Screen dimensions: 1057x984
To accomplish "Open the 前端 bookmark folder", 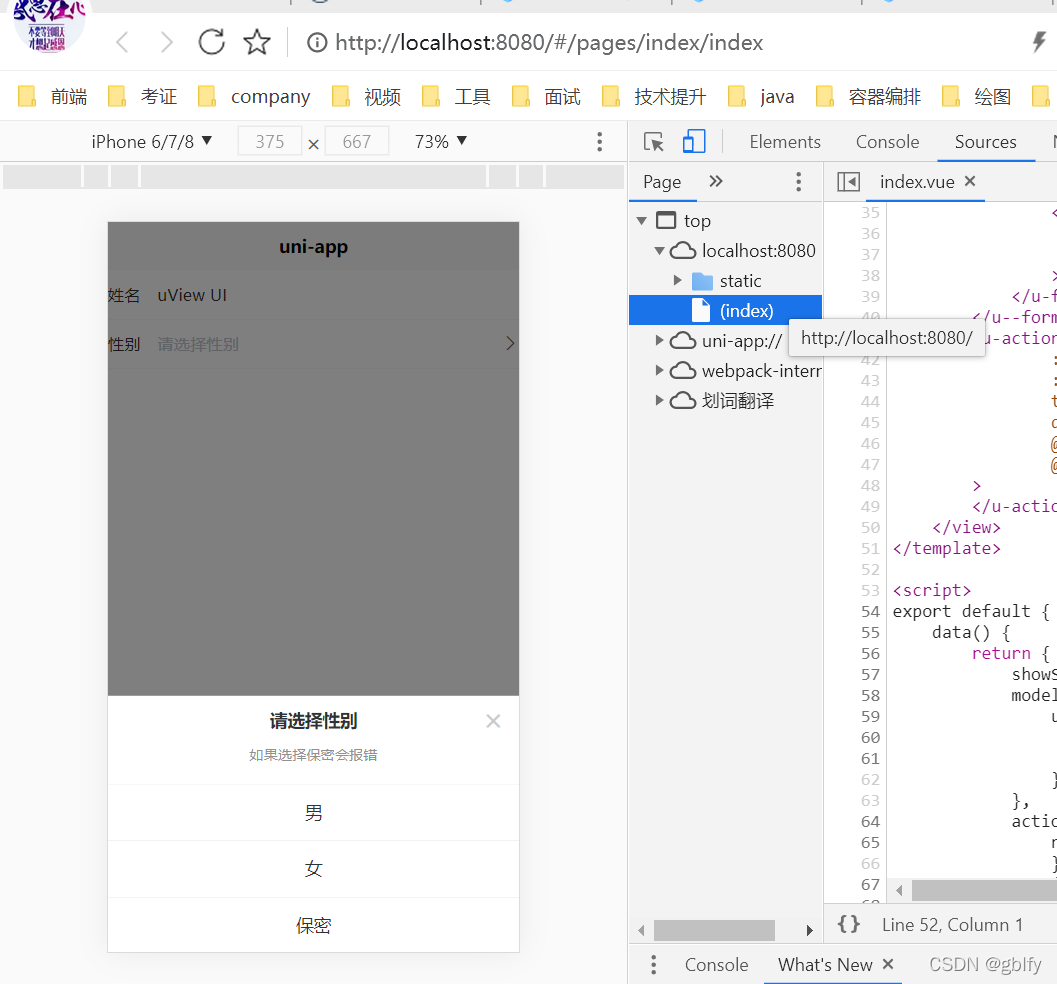I will (53, 96).
